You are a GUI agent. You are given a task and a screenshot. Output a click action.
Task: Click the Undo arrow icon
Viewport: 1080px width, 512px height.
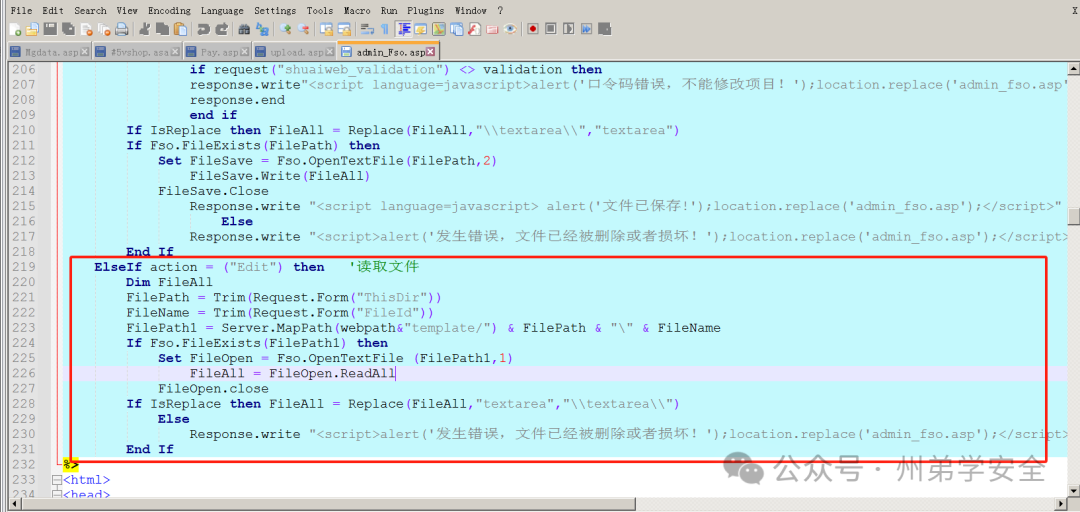point(204,29)
